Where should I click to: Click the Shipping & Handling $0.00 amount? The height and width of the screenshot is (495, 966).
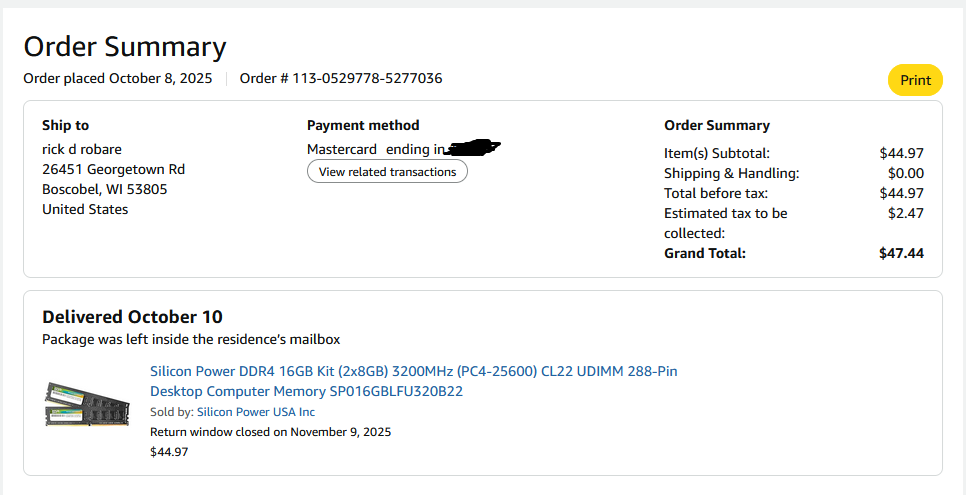(x=905, y=173)
